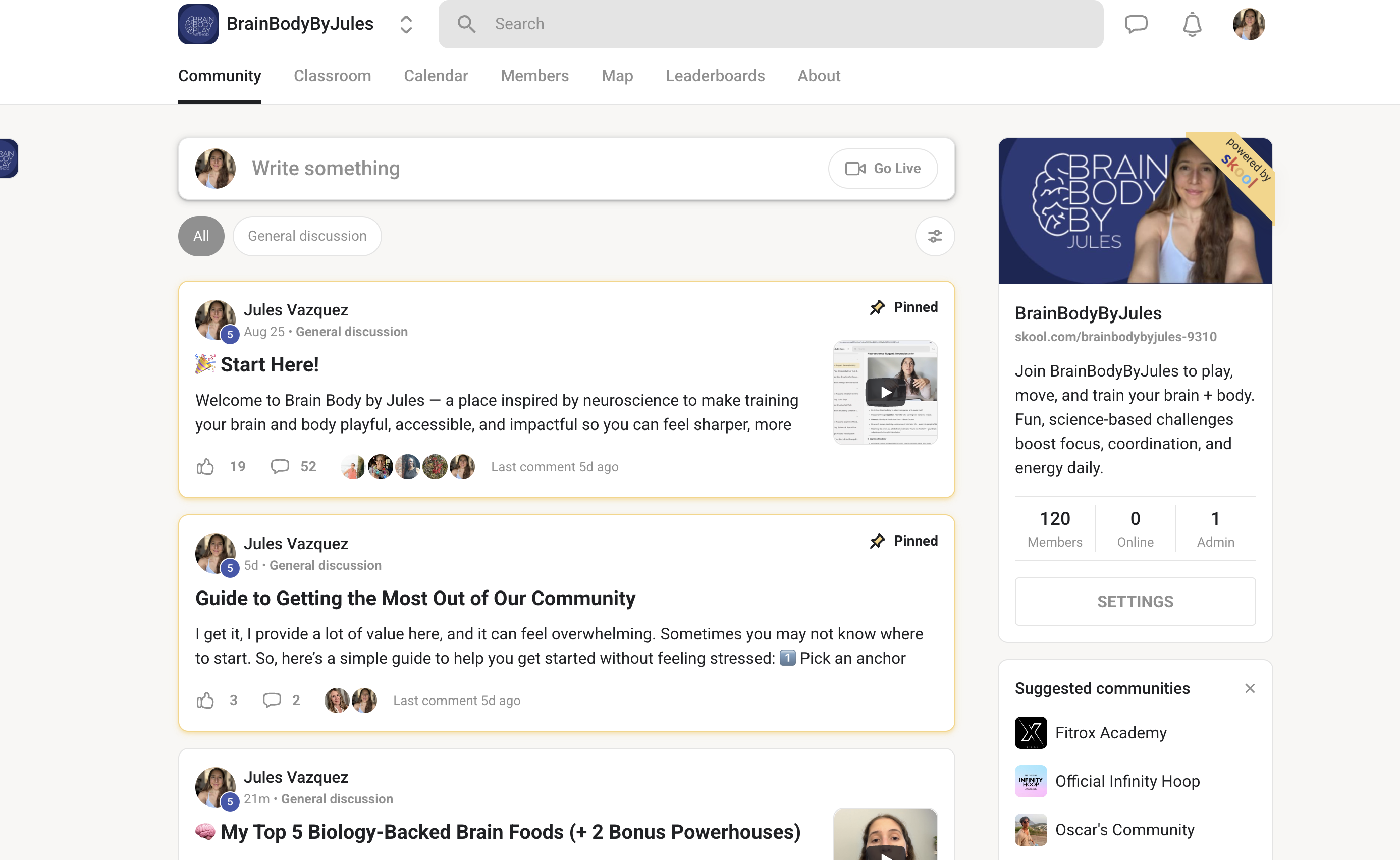Open the chat messages icon
The width and height of the screenshot is (1400, 860).
(x=1136, y=24)
